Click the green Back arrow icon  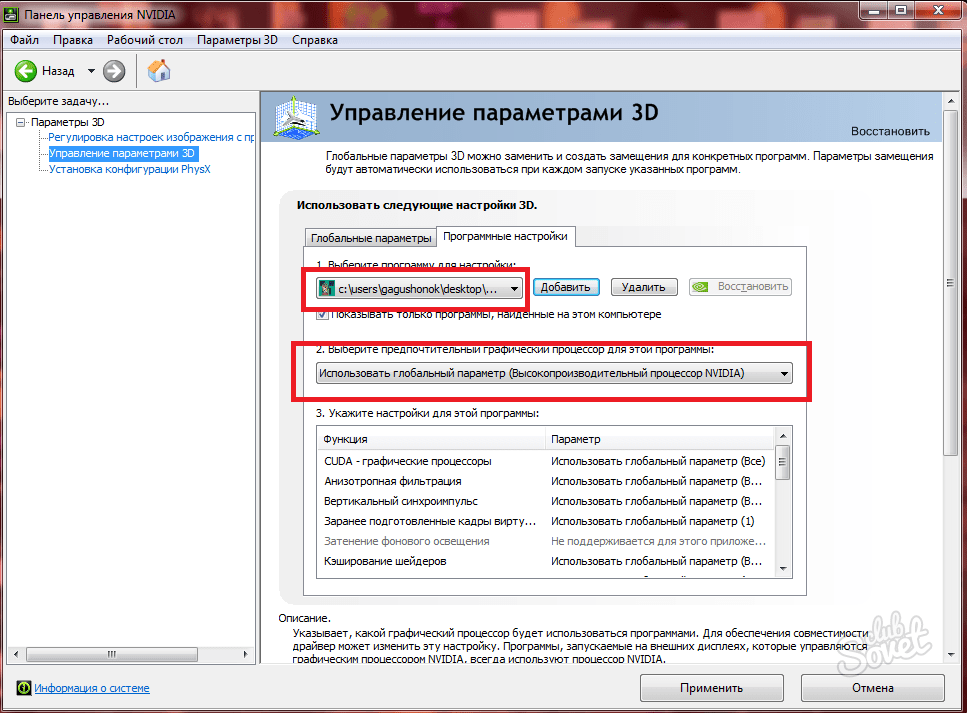(25, 71)
